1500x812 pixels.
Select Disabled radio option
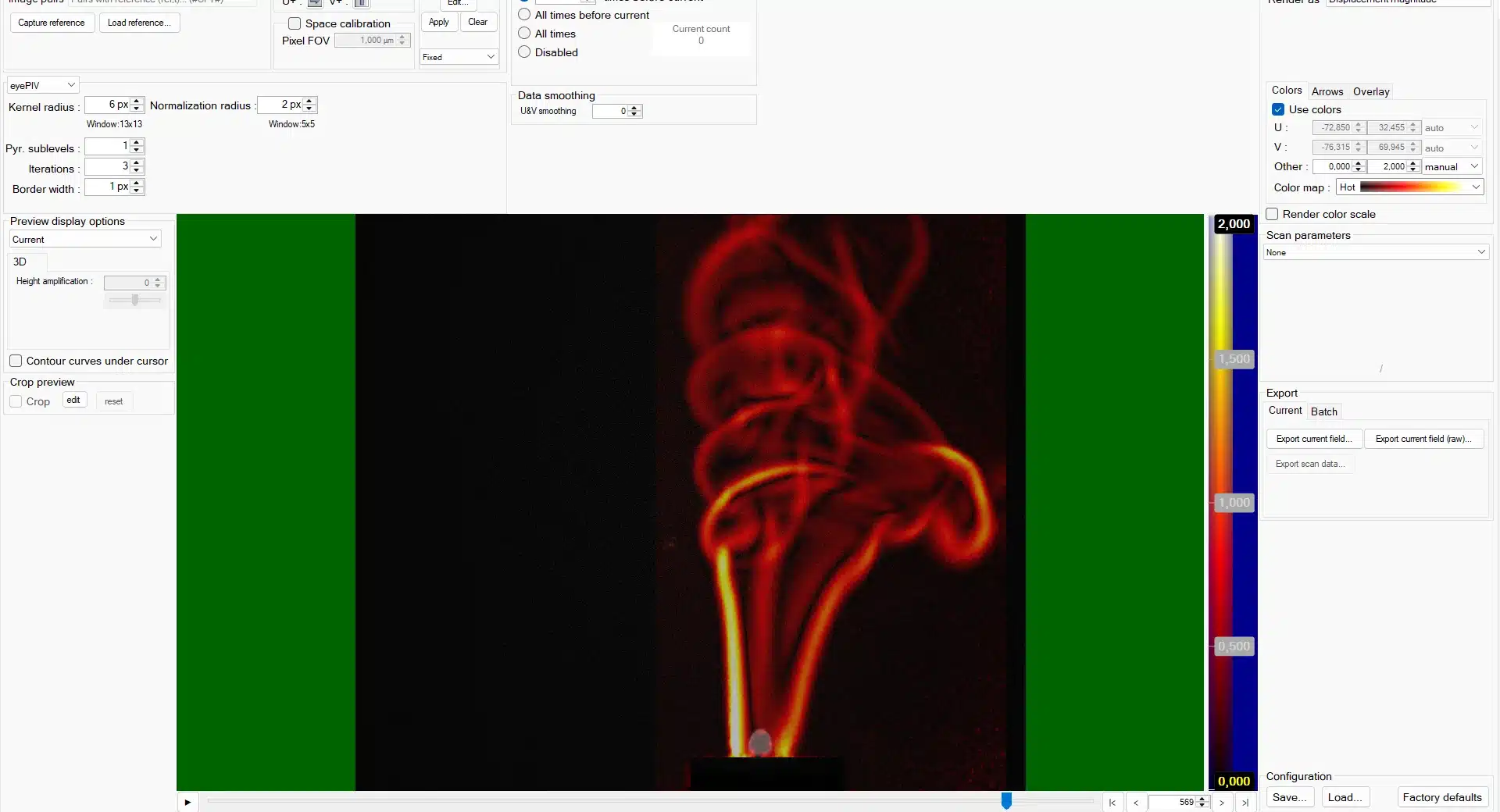524,52
